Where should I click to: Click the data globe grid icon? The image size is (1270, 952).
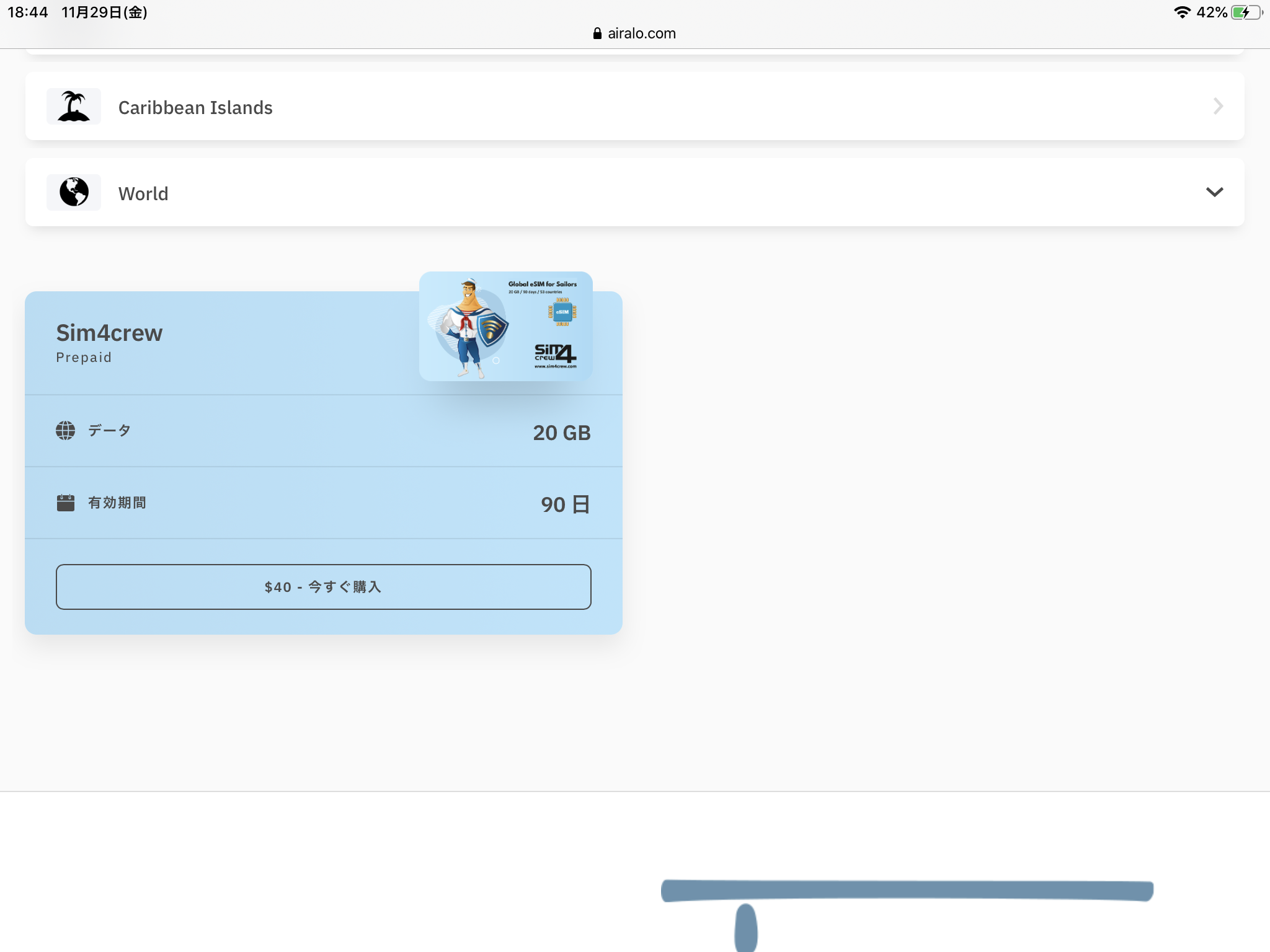point(65,430)
